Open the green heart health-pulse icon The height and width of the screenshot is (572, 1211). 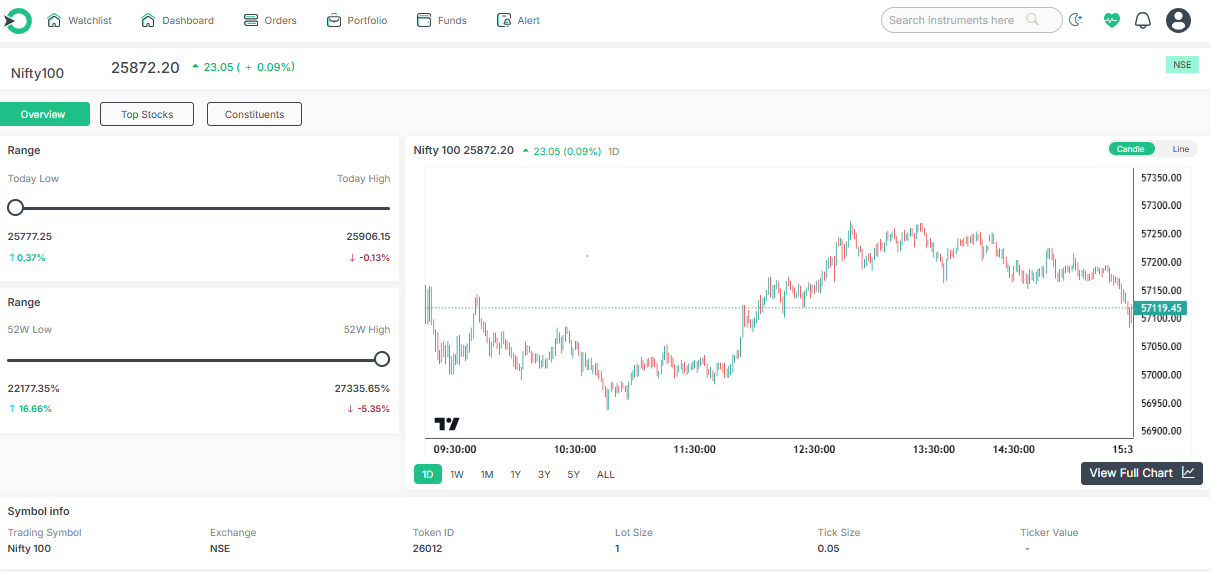1112,20
